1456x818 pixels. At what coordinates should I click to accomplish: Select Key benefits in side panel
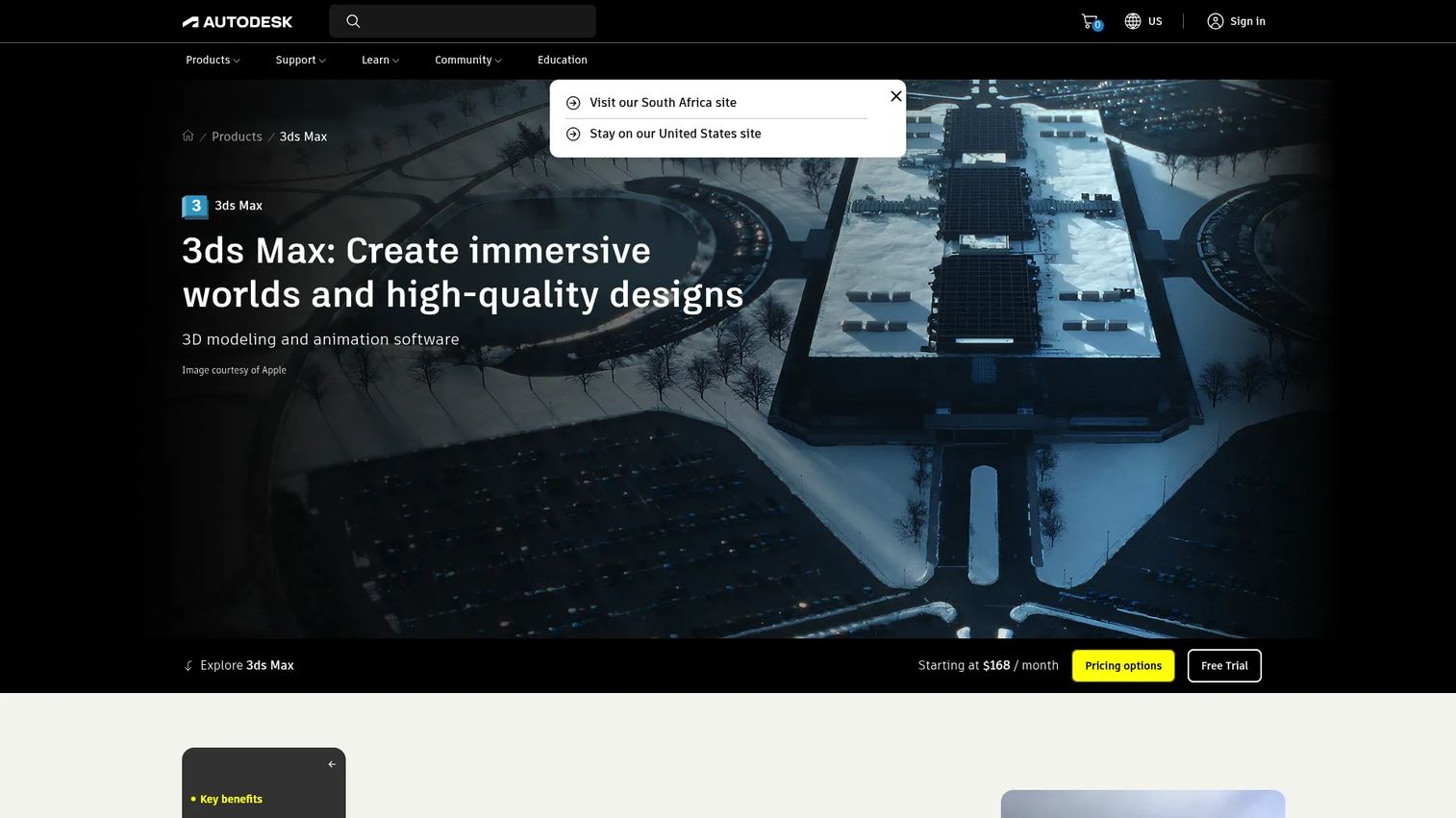[x=231, y=799]
